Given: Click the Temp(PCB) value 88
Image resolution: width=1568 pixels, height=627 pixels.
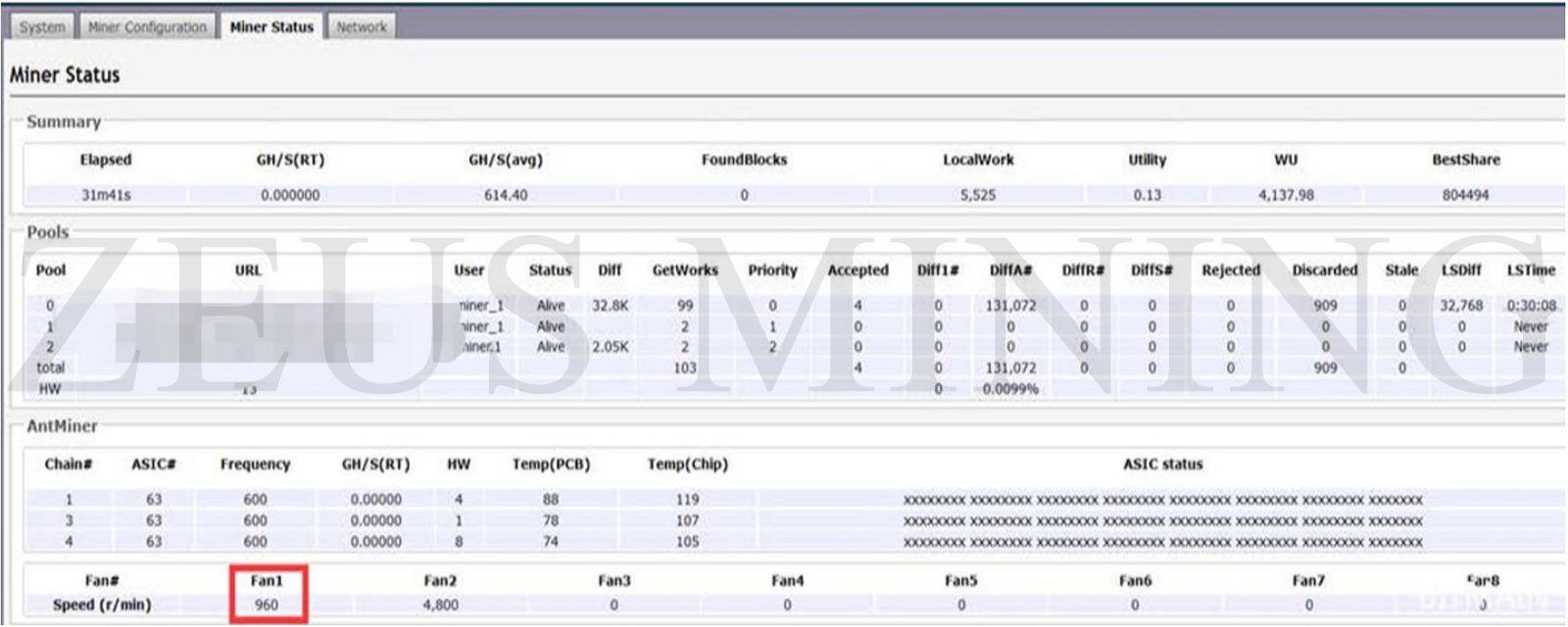Looking at the screenshot, I should coord(551,499).
